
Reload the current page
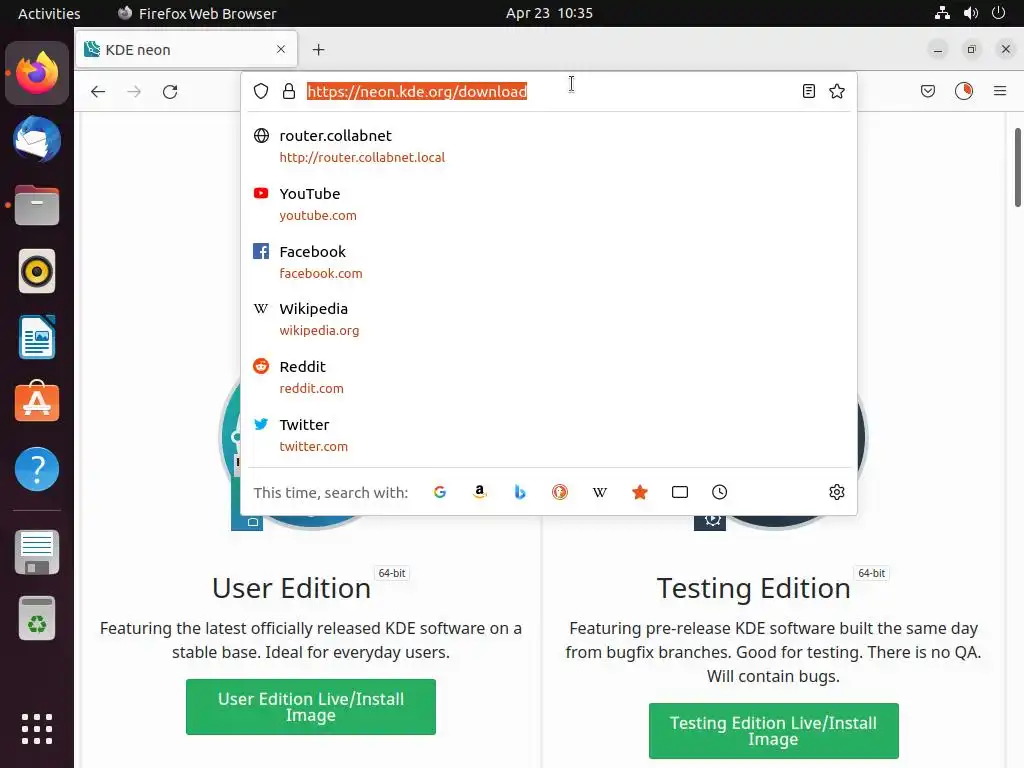[x=170, y=91]
